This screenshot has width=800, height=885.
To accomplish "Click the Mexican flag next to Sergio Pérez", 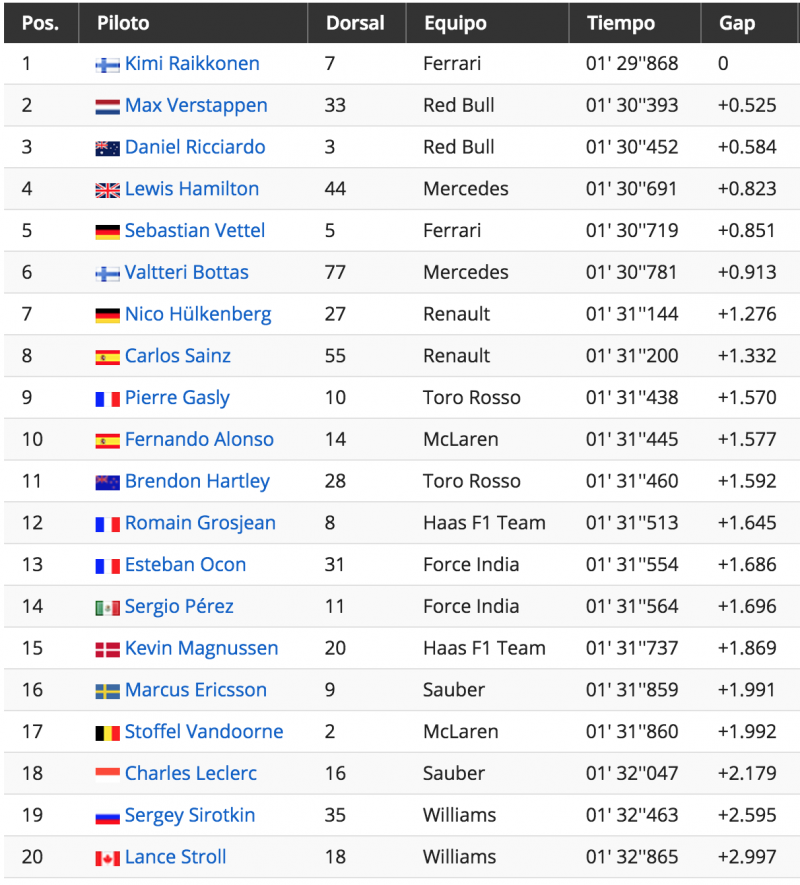I will point(107,608).
